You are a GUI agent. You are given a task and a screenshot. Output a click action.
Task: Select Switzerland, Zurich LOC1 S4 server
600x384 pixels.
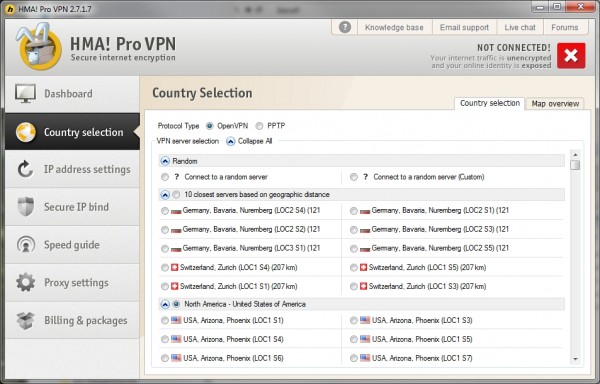[x=165, y=268]
